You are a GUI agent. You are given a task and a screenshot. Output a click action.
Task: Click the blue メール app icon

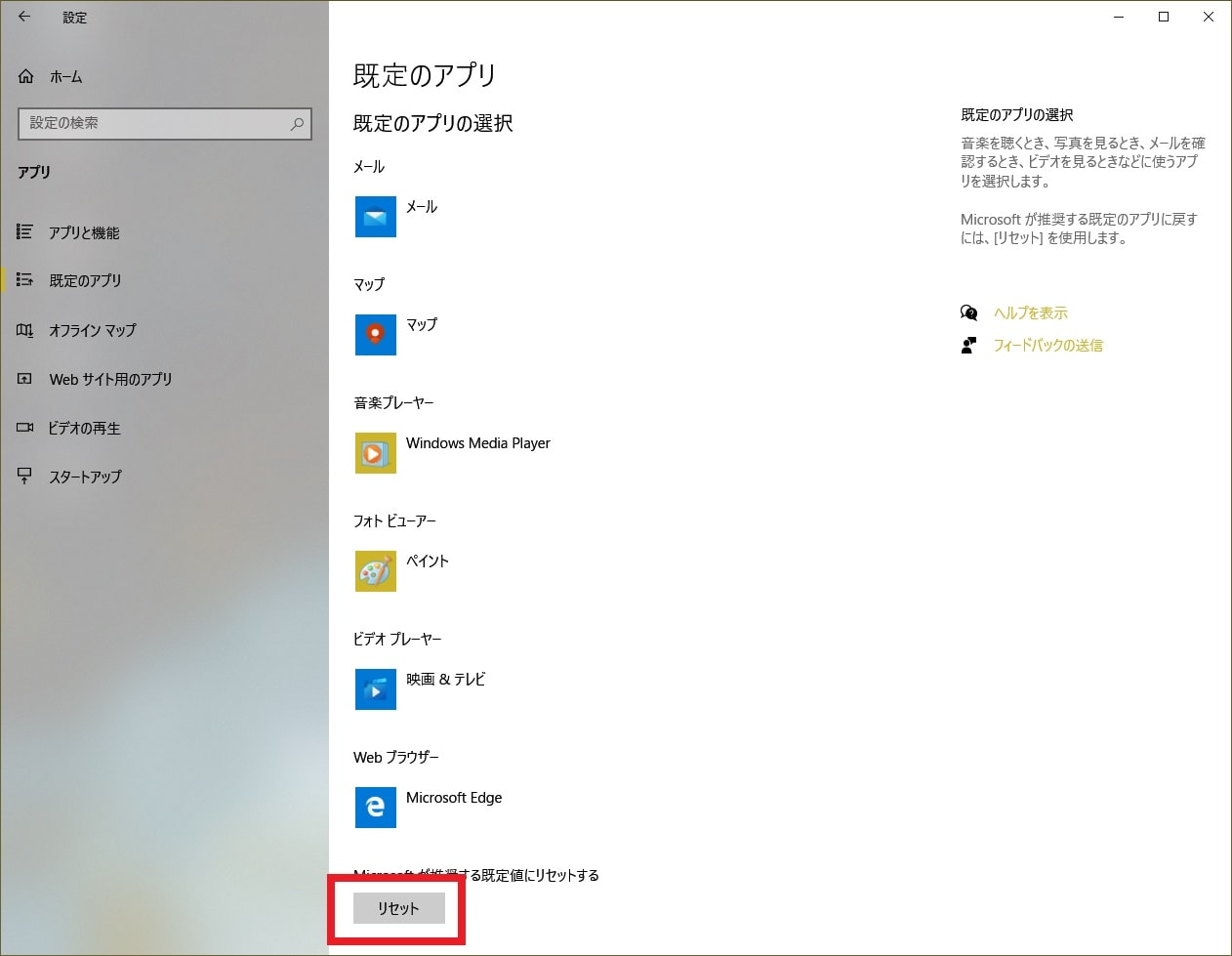point(376,217)
